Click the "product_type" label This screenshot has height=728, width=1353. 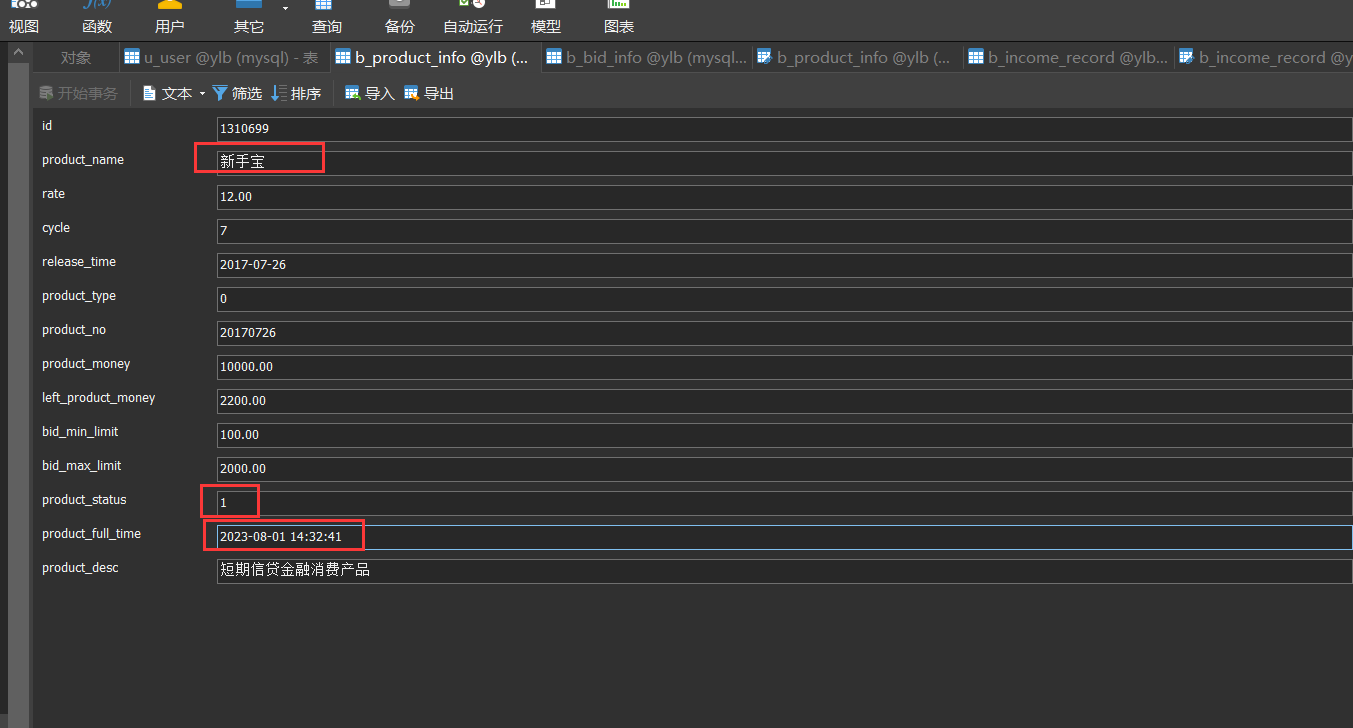click(x=79, y=296)
